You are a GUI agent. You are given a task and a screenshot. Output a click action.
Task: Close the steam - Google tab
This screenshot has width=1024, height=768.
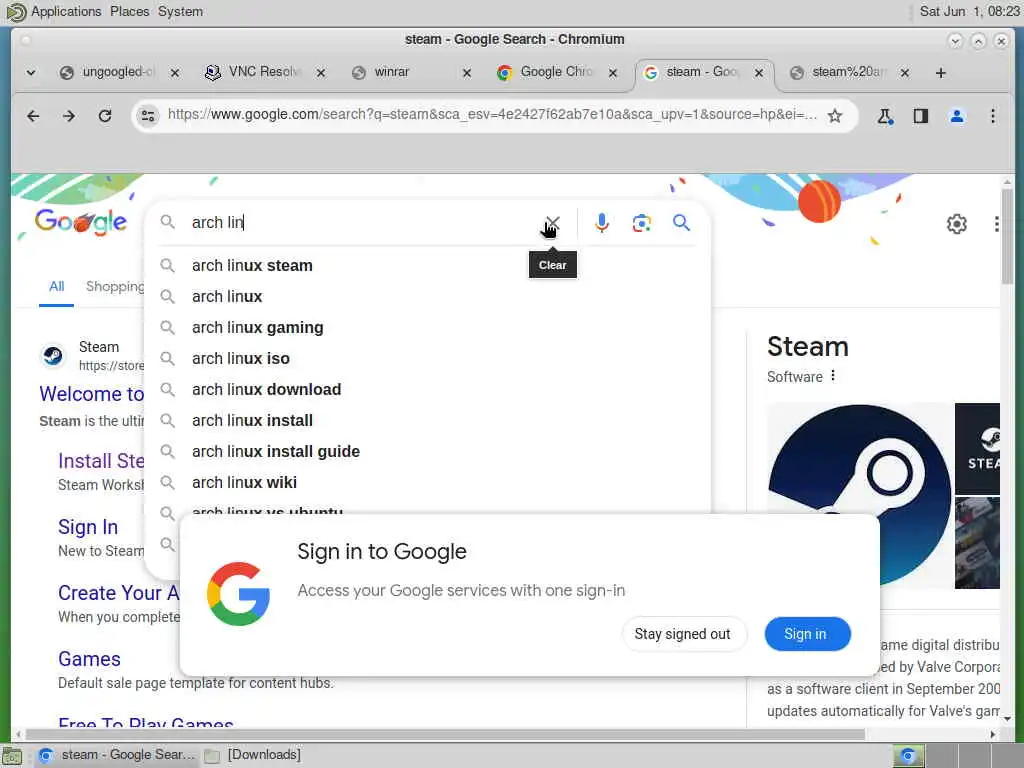[759, 72]
